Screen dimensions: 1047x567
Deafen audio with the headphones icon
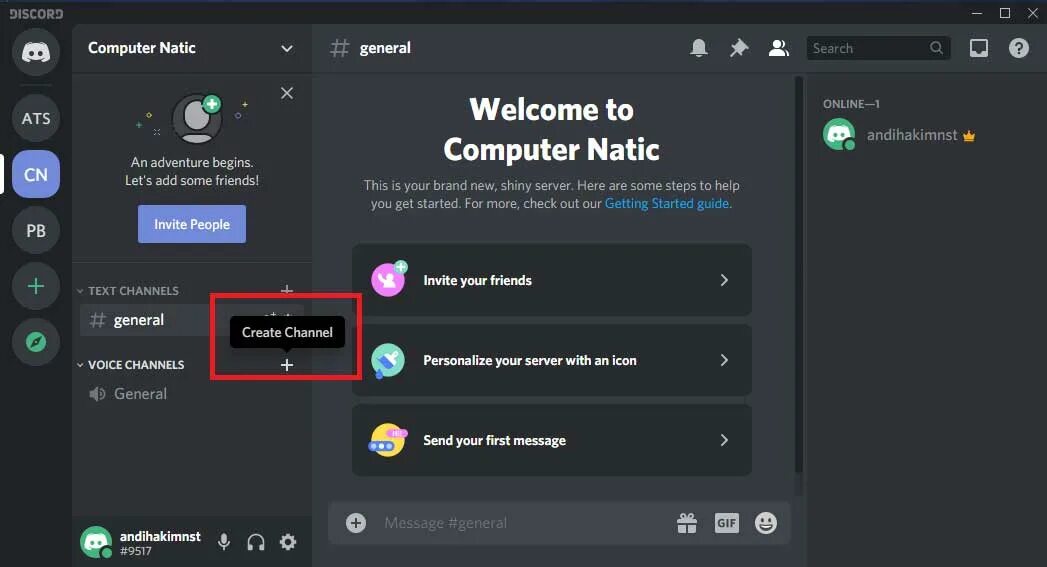(x=256, y=542)
